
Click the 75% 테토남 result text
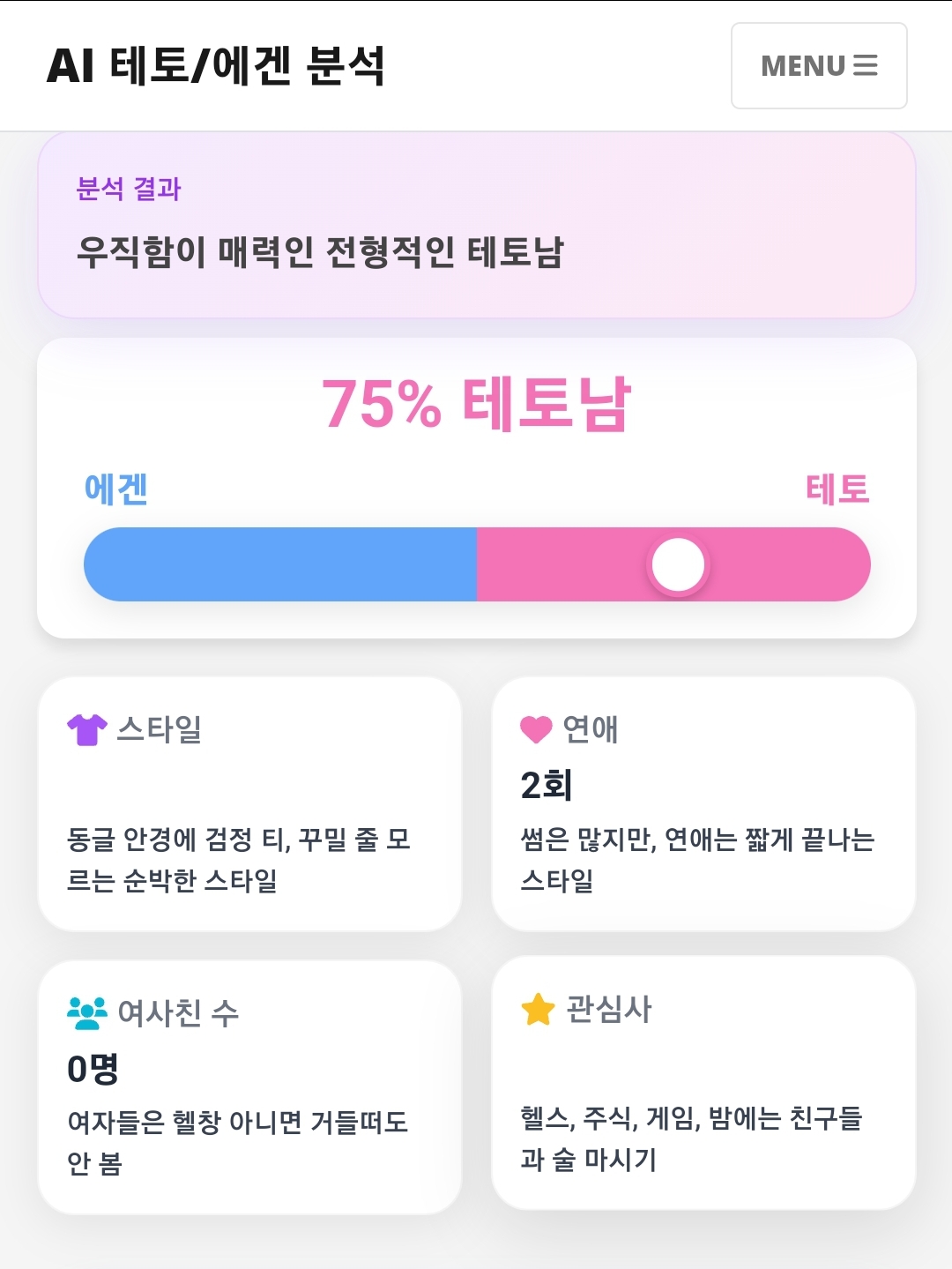click(477, 404)
